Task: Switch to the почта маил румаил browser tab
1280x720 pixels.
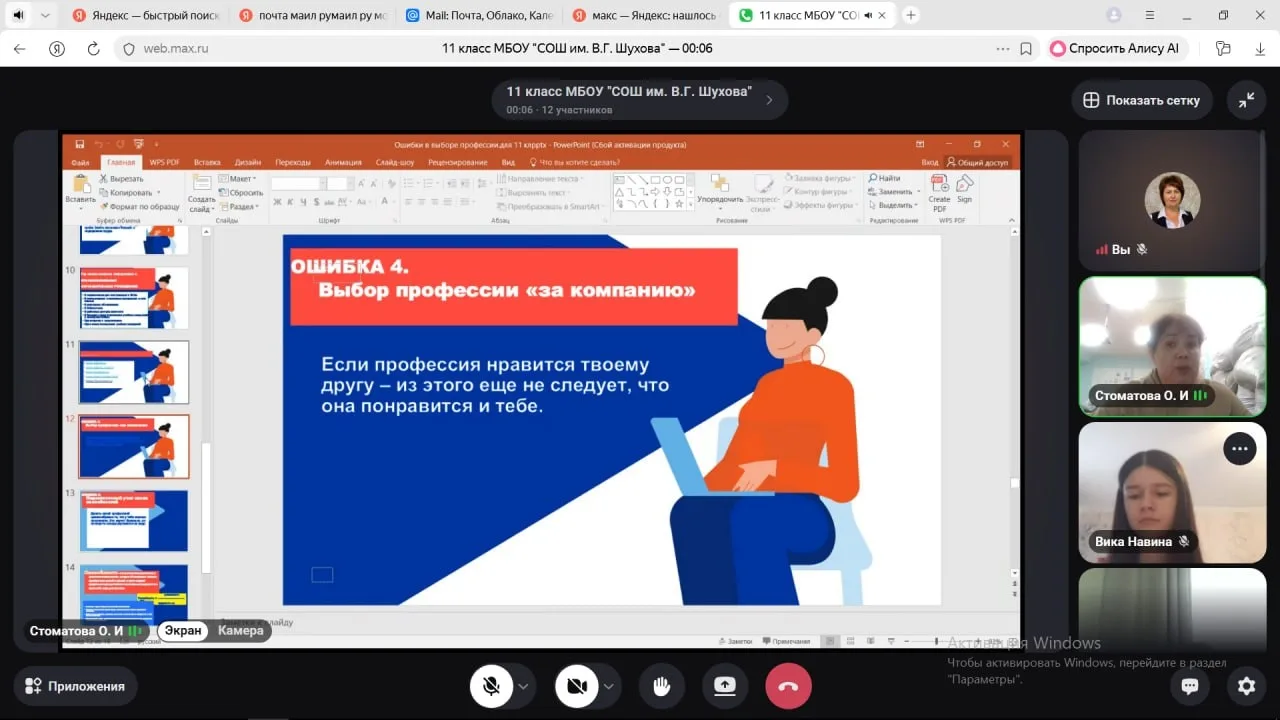Action: click(x=314, y=16)
